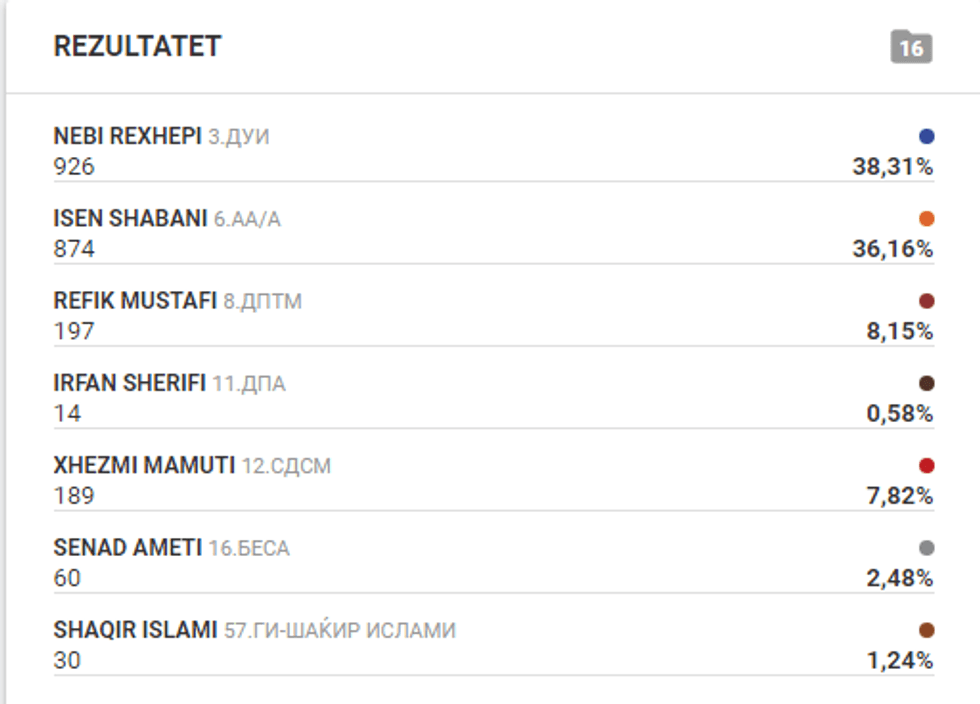Click on Shaqir Islami candidate name
This screenshot has width=980, height=704.
[135, 630]
